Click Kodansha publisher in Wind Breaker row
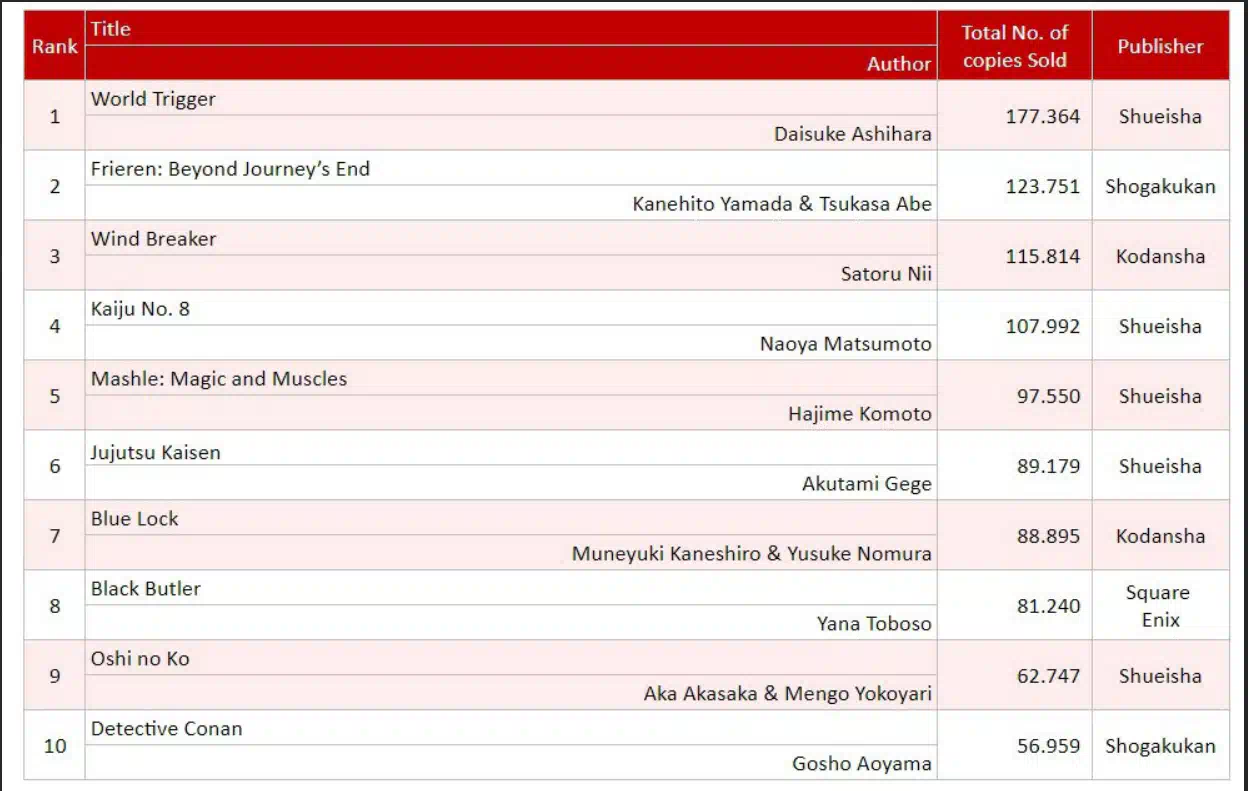 [1160, 256]
